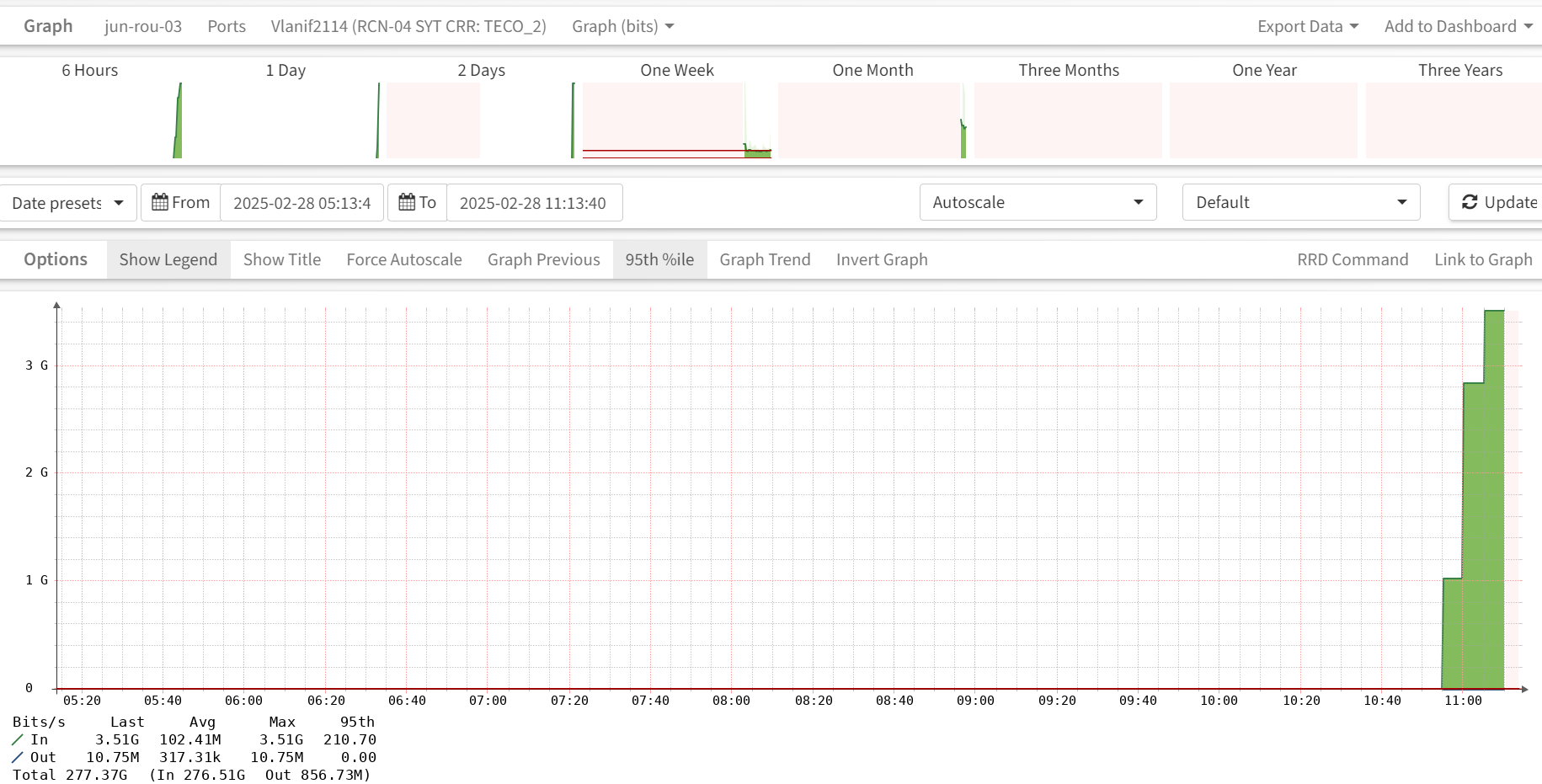Click the calendar icon beside From
This screenshot has height=784, width=1542.
[159, 202]
